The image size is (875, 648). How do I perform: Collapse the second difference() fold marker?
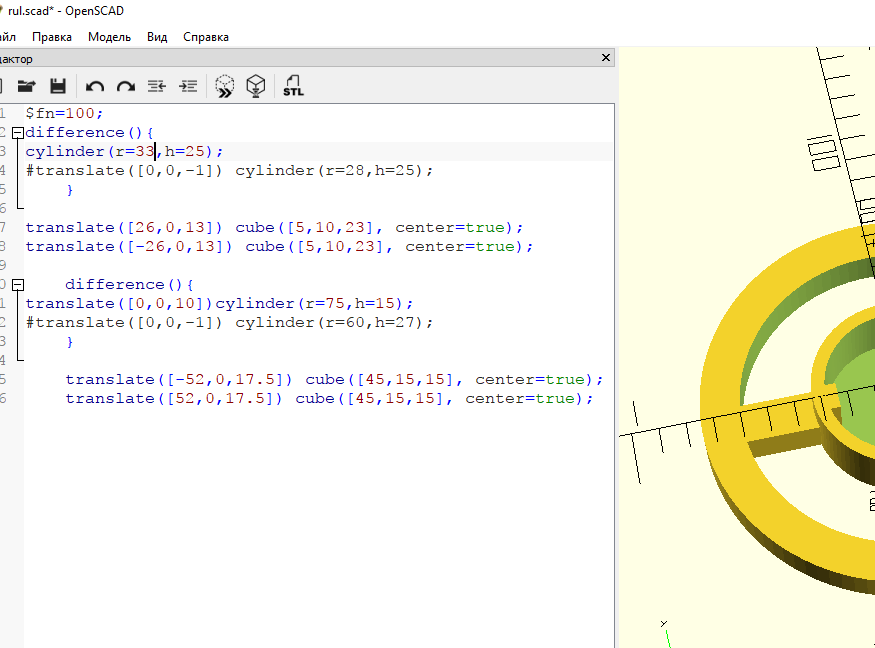pos(18,285)
